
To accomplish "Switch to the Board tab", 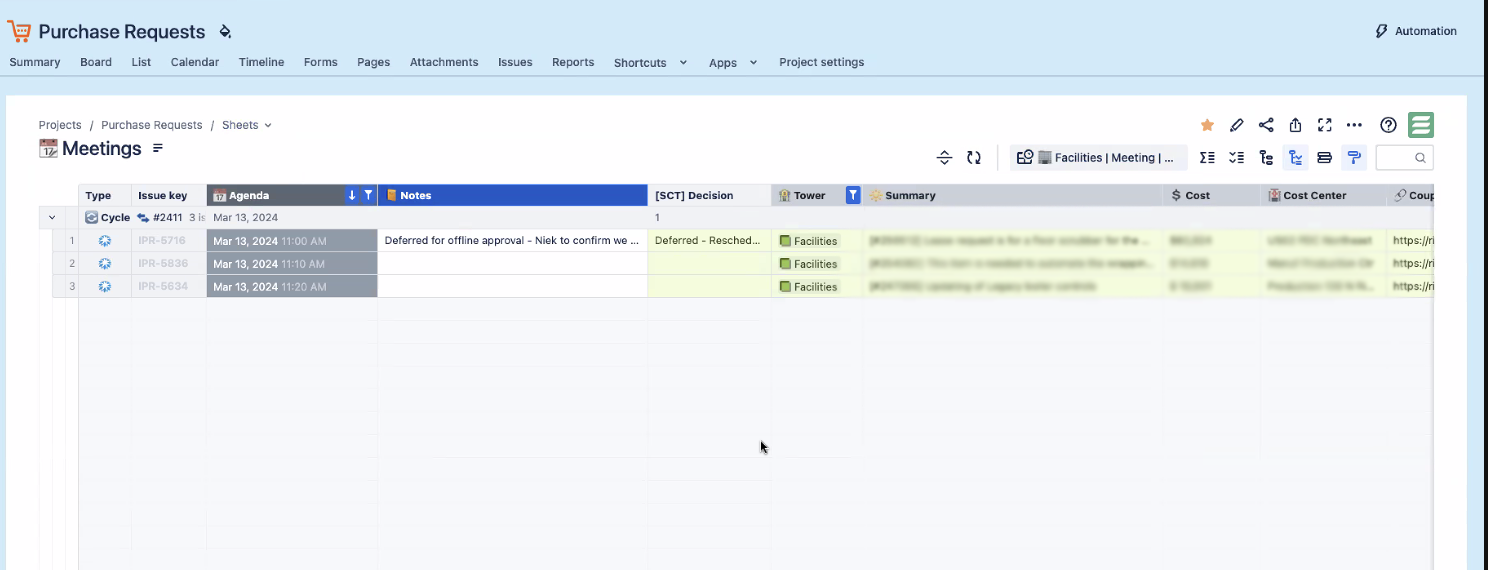I will (x=96, y=62).
